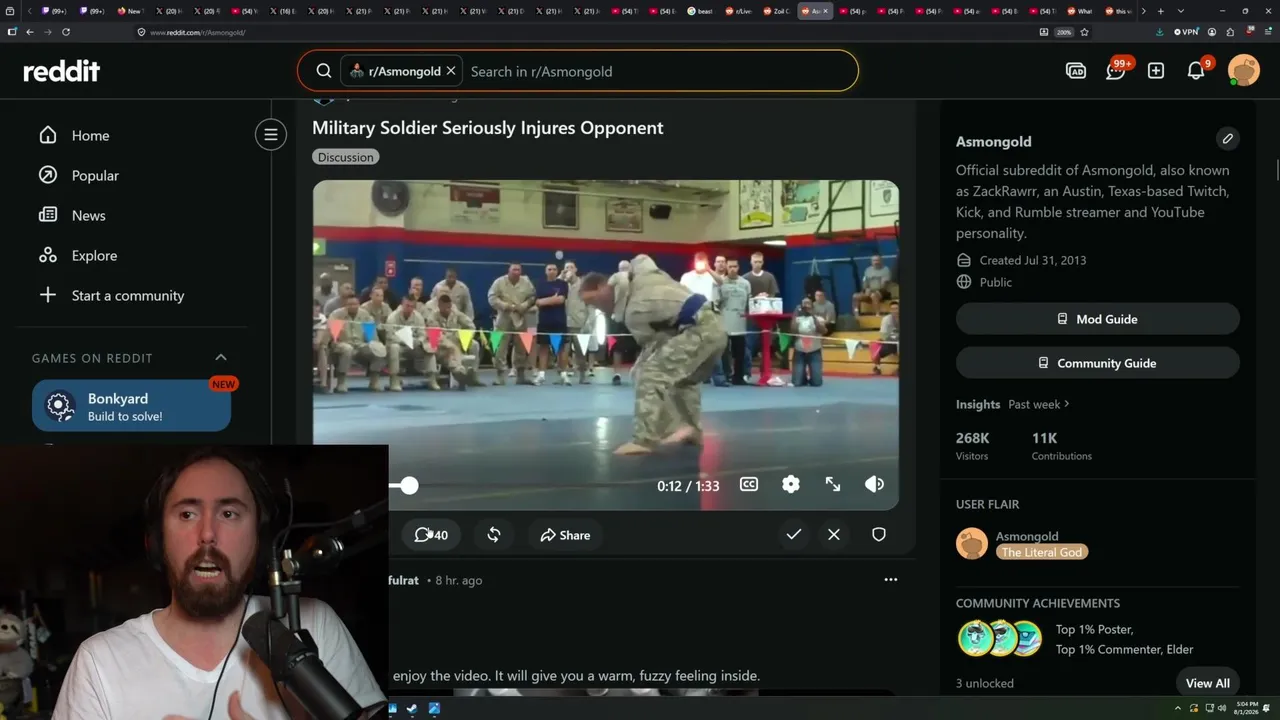Click the community achievement badges
Screen dimensions: 1280x720
coord(1000,639)
